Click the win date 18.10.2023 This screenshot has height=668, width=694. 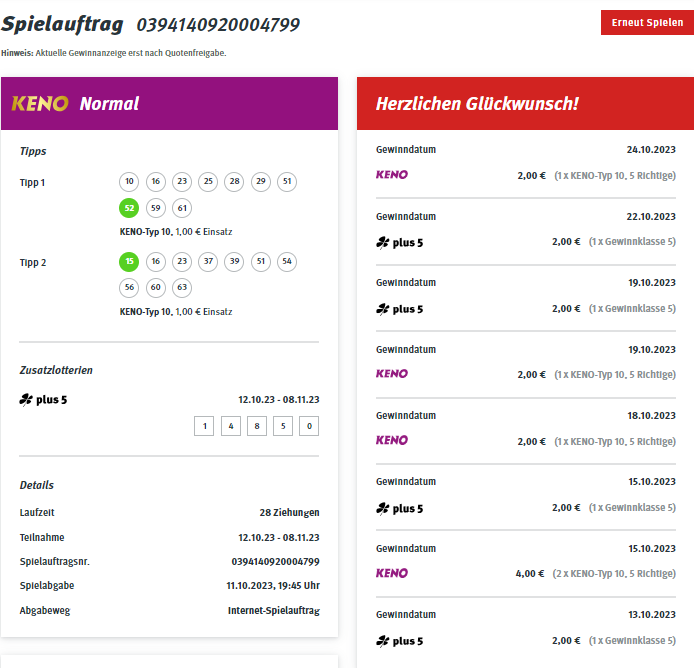point(652,416)
